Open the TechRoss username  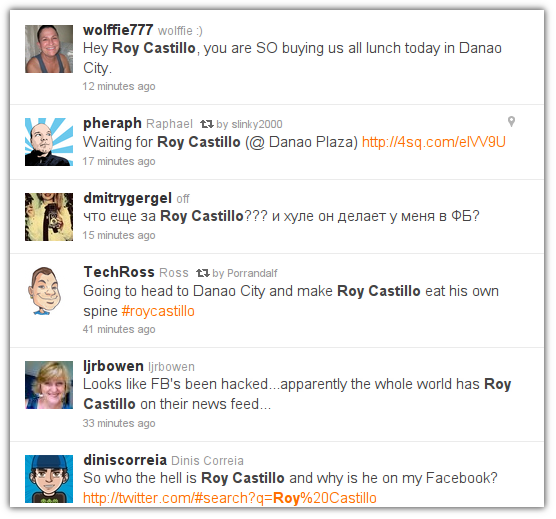pos(119,272)
